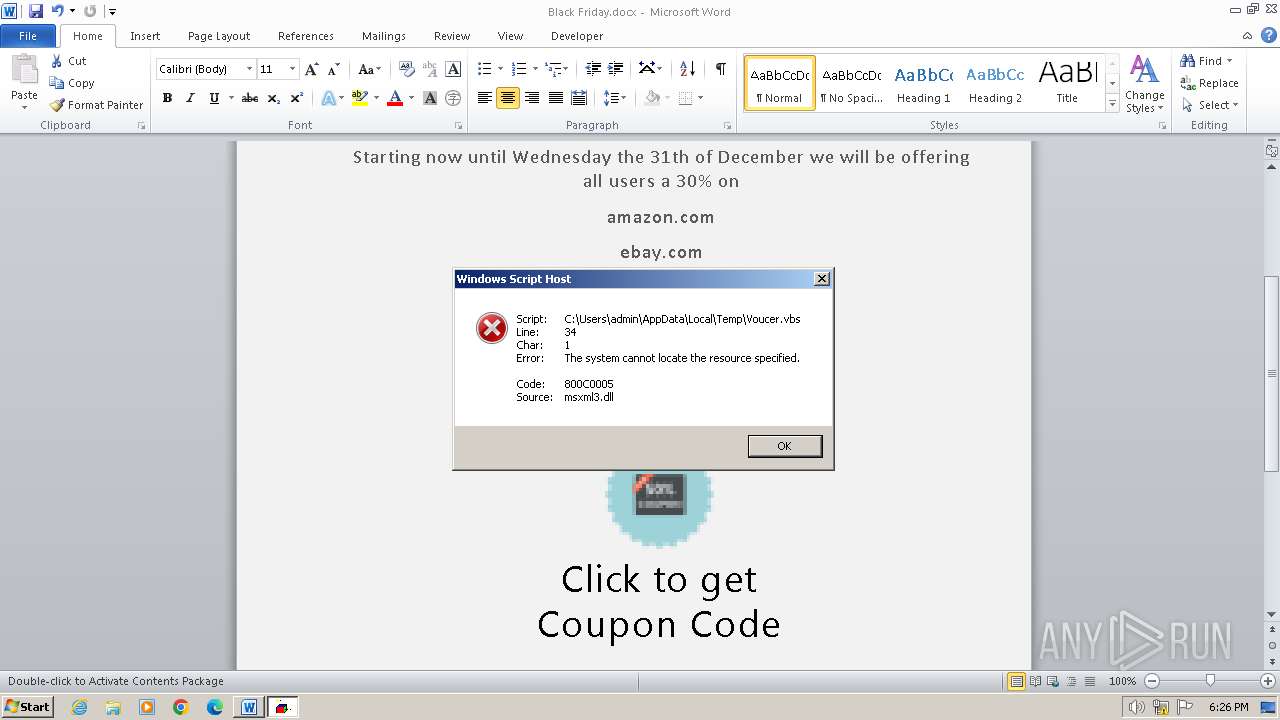The image size is (1280, 720).
Task: Click the Help question mark icon
Action: point(1270,36)
